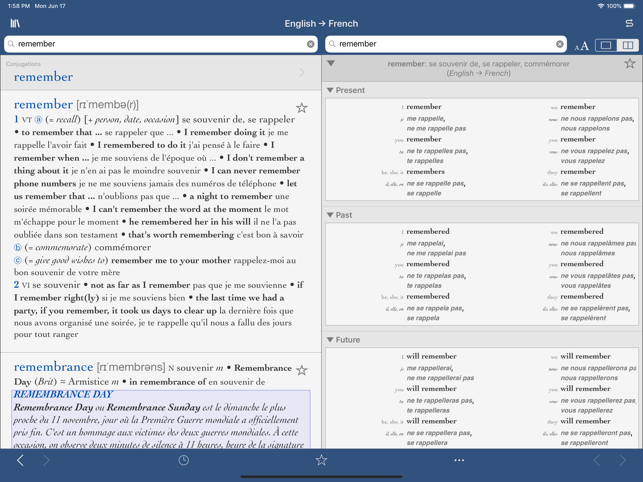Favorite the 'remember' dictionary entry star
This screenshot has height=482, width=643.
click(301, 107)
